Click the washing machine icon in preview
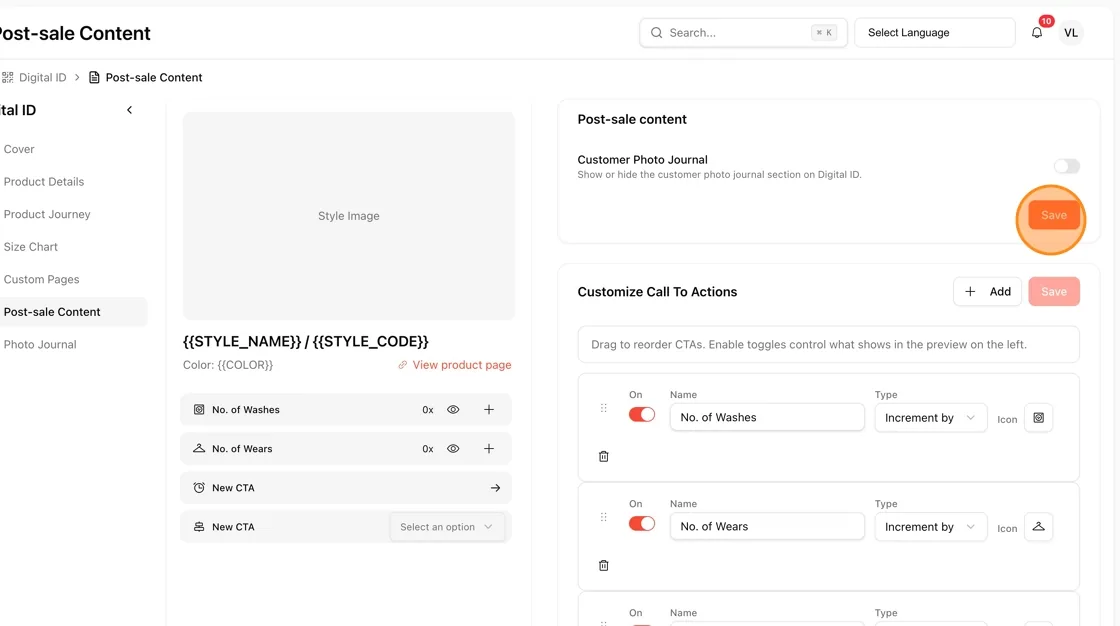 pos(199,409)
